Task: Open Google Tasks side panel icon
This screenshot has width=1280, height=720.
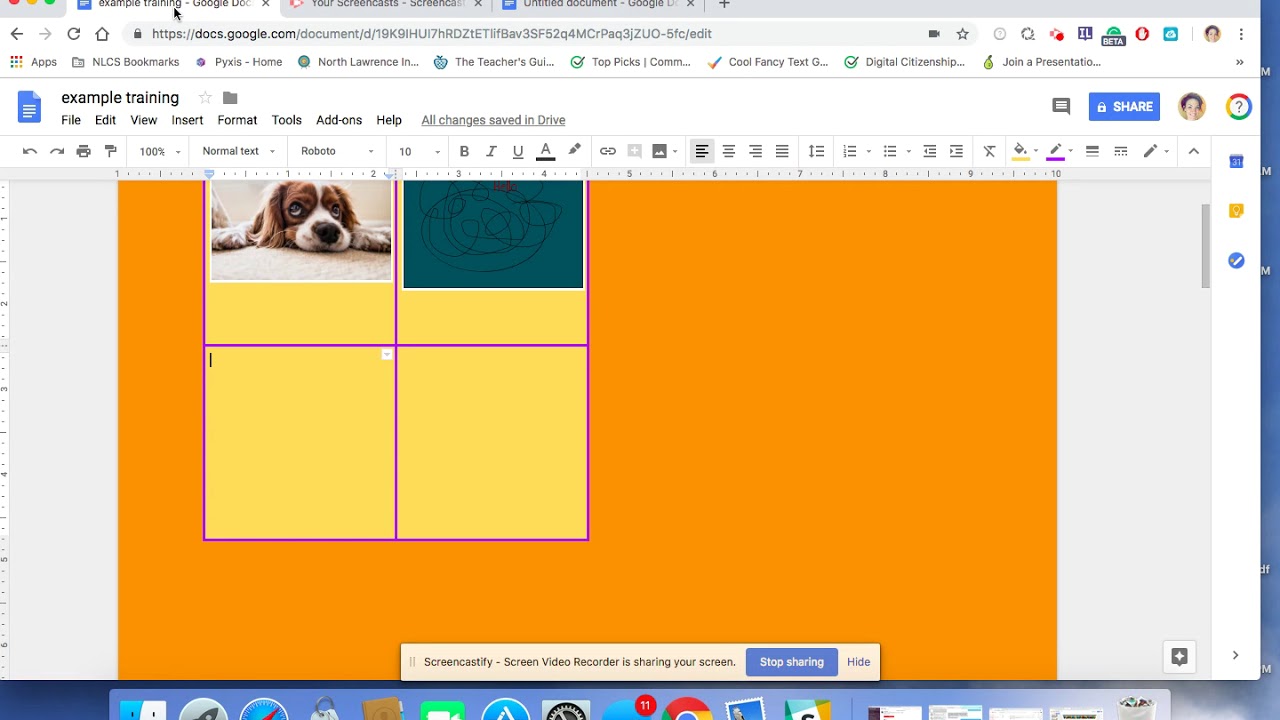Action: point(1237,261)
